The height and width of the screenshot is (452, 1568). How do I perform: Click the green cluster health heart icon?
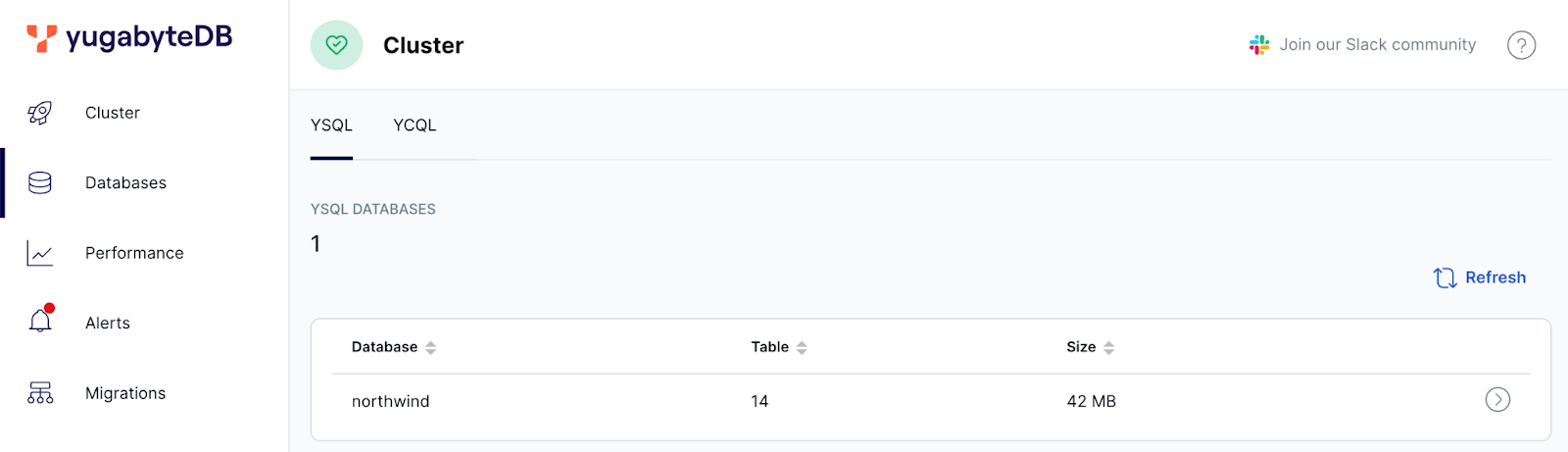click(336, 45)
